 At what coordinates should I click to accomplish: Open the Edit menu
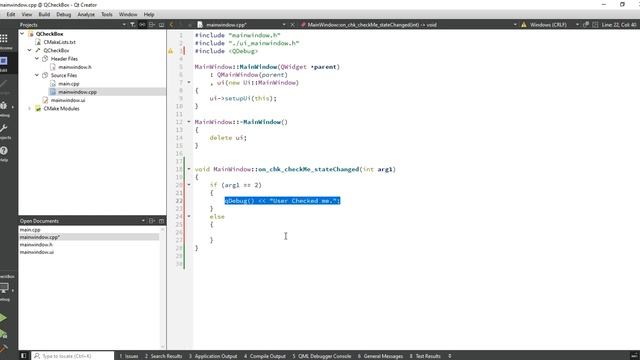[11, 14]
